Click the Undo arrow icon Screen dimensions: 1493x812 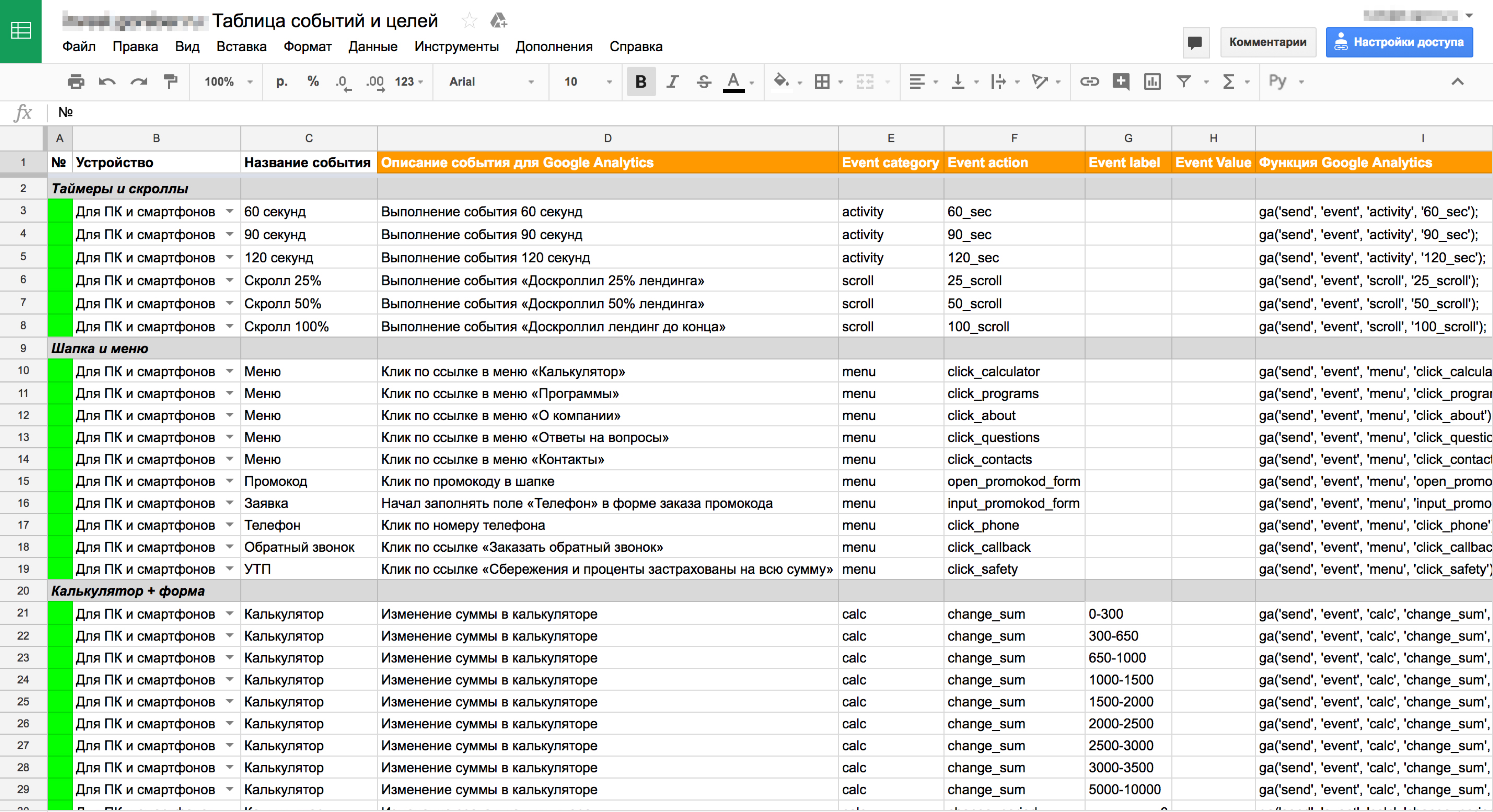point(107,82)
